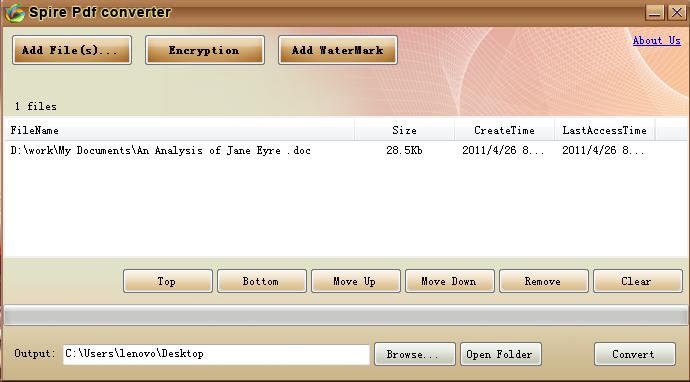Click the 1 files count label

click(x=36, y=107)
